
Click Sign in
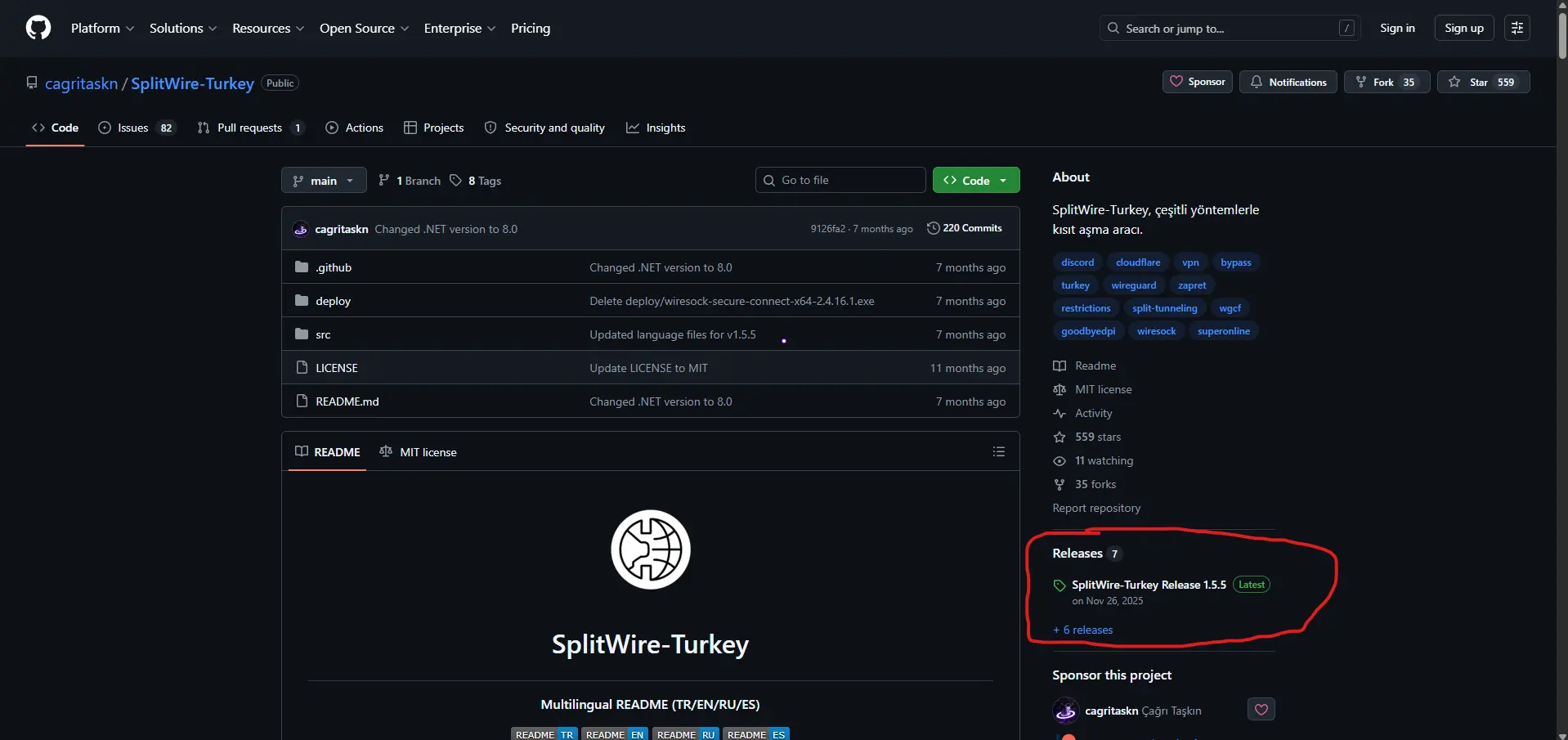1397,28
